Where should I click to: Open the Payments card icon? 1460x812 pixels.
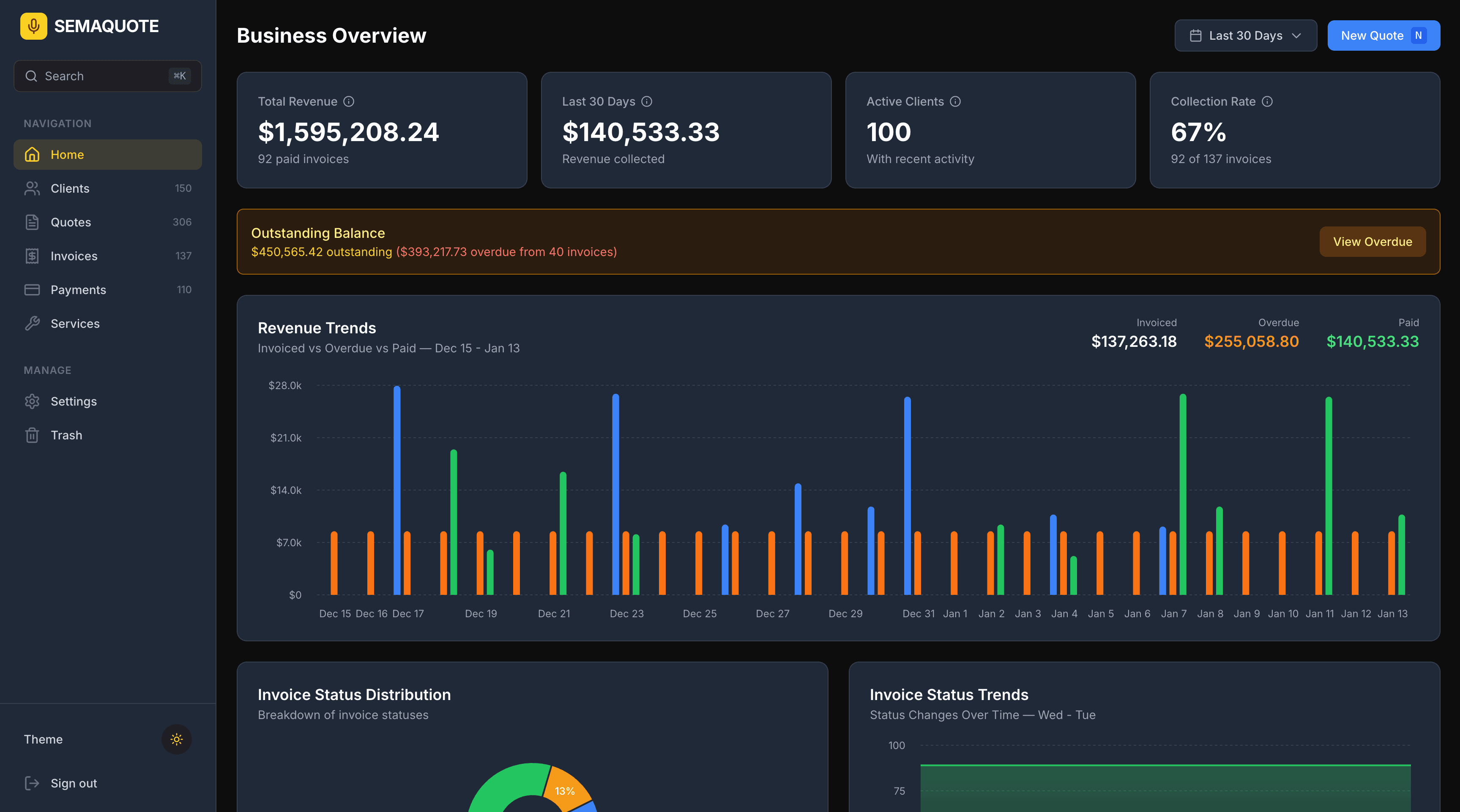(32, 289)
